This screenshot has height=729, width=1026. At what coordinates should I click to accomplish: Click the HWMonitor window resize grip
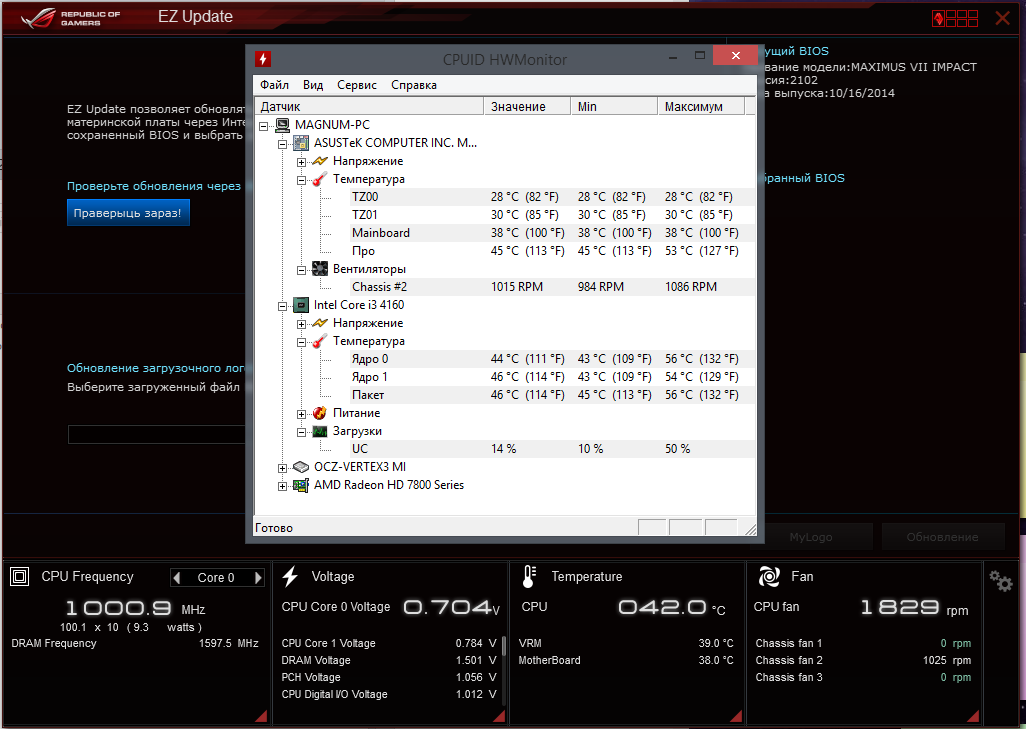[750, 529]
